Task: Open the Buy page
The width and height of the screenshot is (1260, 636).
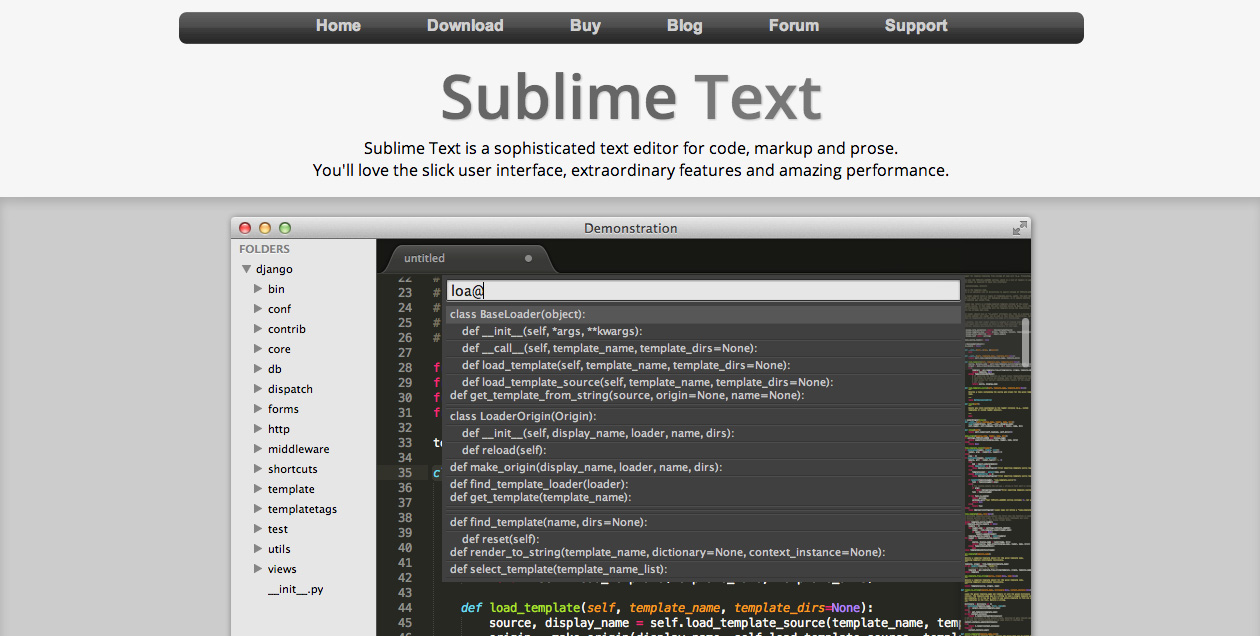Action: tap(585, 26)
